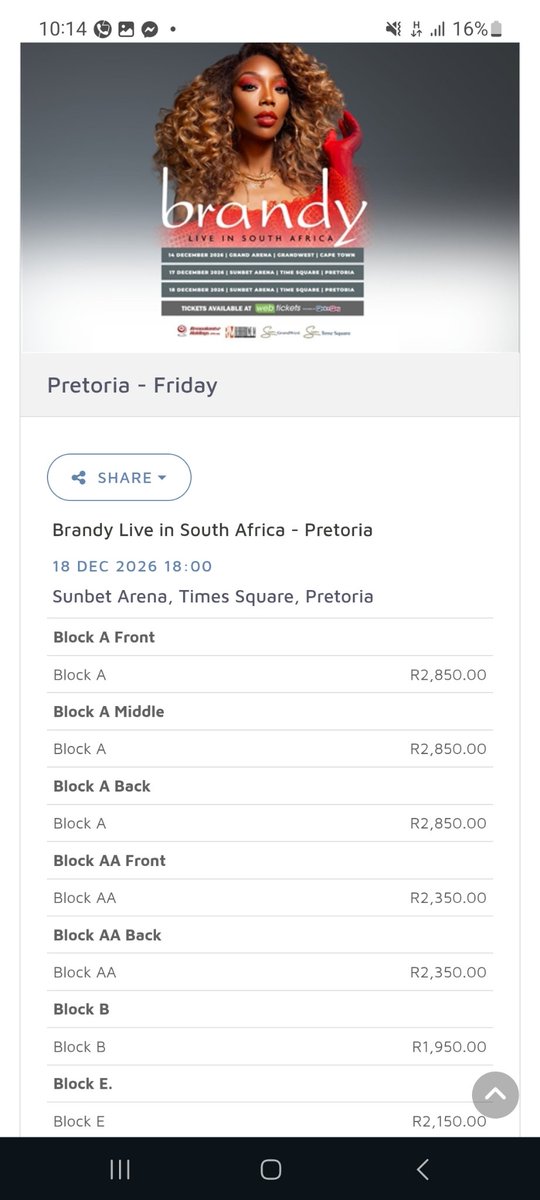
Task: Open the recent apps navigation button
Action: click(x=120, y=1169)
